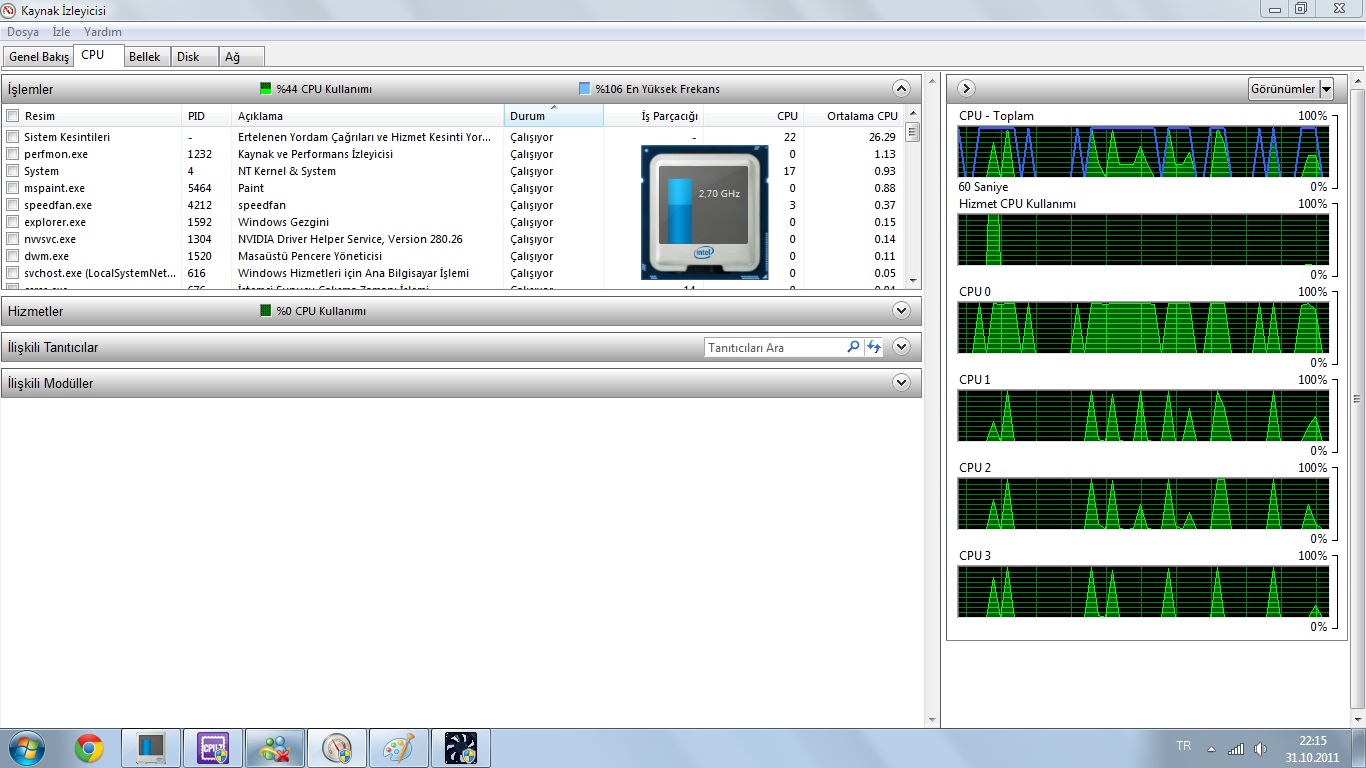Click the Hizmet CPU Kullanımı graph
Screen dimensions: 1366x768
click(1143, 239)
